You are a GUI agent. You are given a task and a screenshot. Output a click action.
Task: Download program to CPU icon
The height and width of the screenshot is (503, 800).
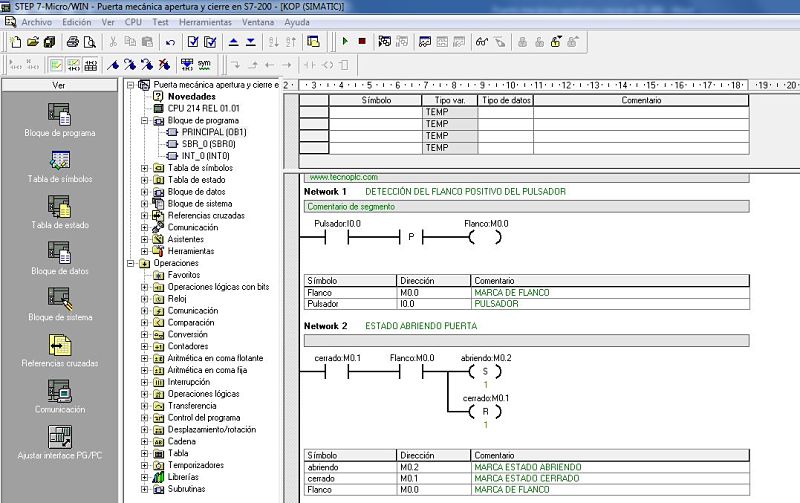tap(251, 42)
